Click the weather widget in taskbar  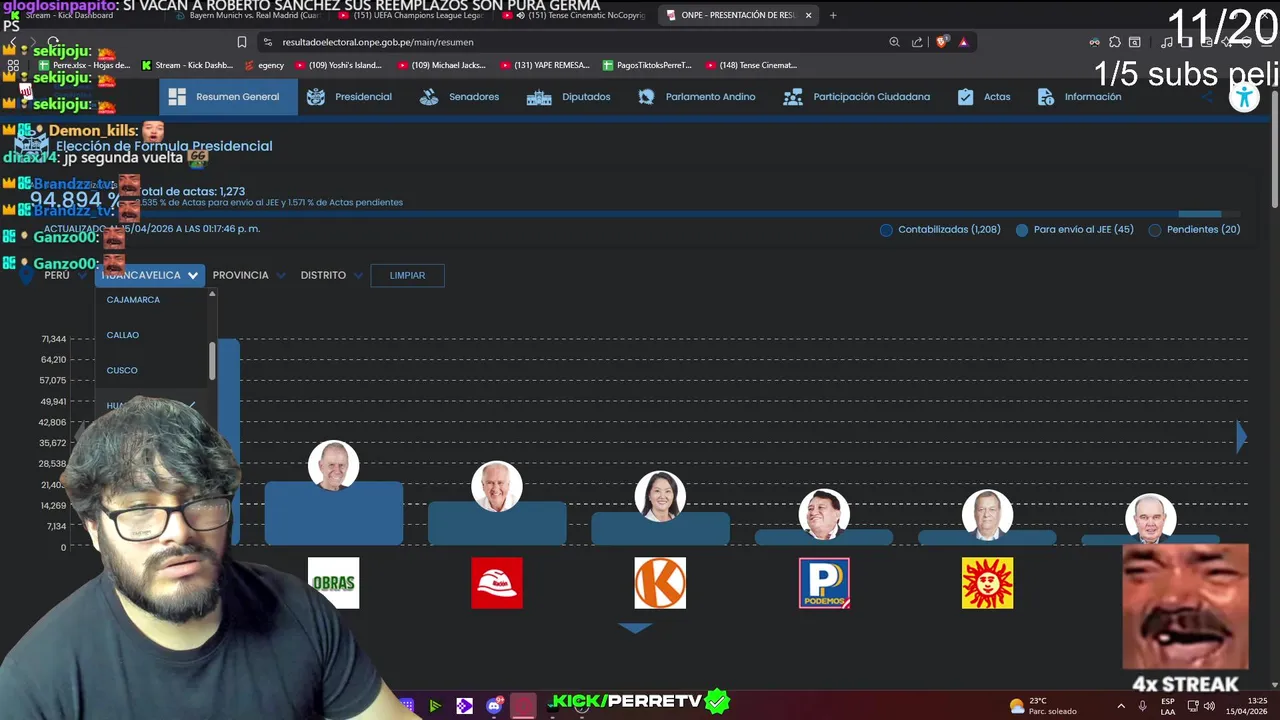(x=1043, y=705)
